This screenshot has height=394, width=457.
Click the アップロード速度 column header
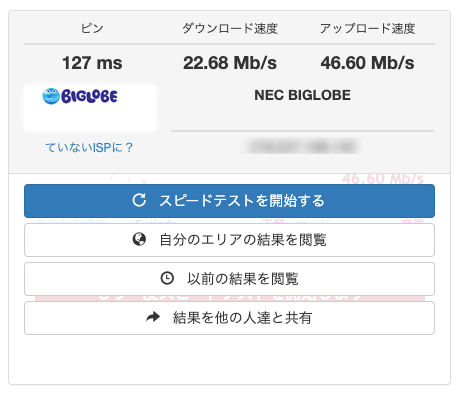click(367, 28)
